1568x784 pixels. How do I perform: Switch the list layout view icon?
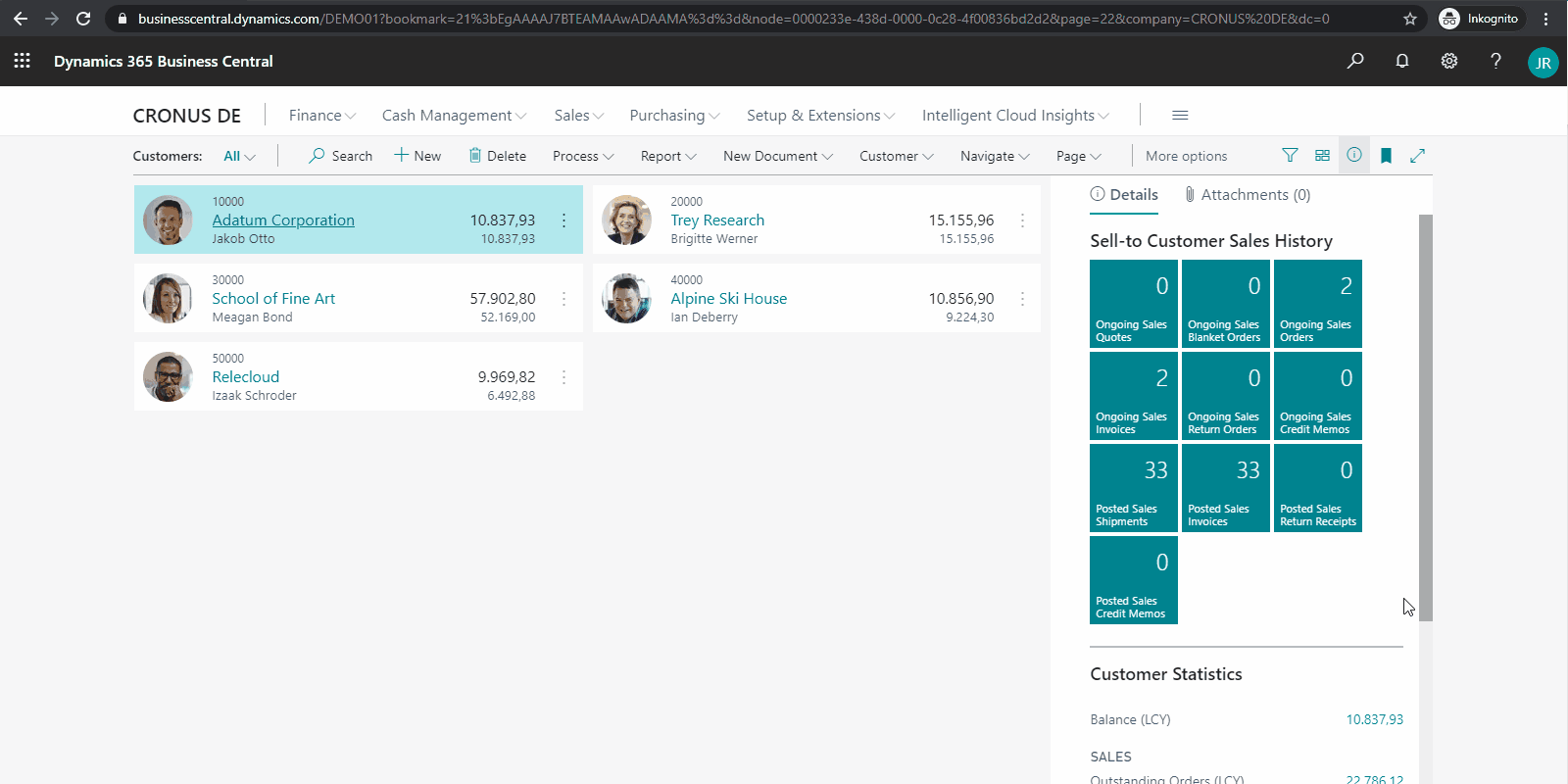coord(1322,155)
